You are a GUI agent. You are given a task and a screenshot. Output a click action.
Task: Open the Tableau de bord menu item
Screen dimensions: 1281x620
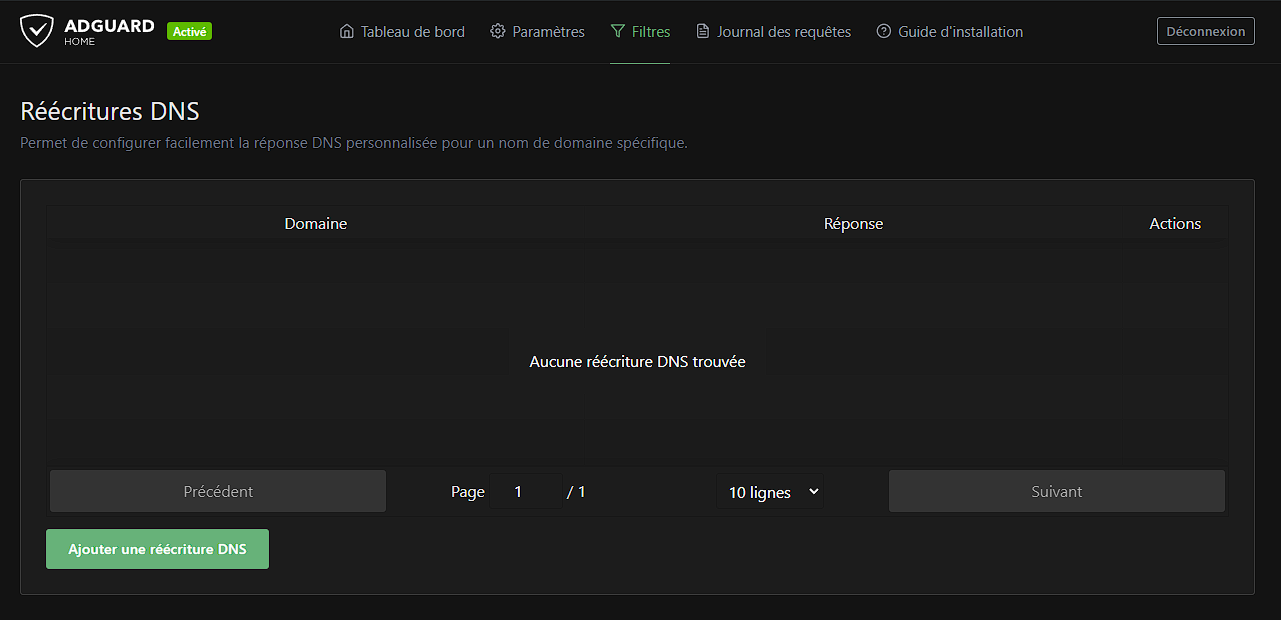click(x=402, y=31)
